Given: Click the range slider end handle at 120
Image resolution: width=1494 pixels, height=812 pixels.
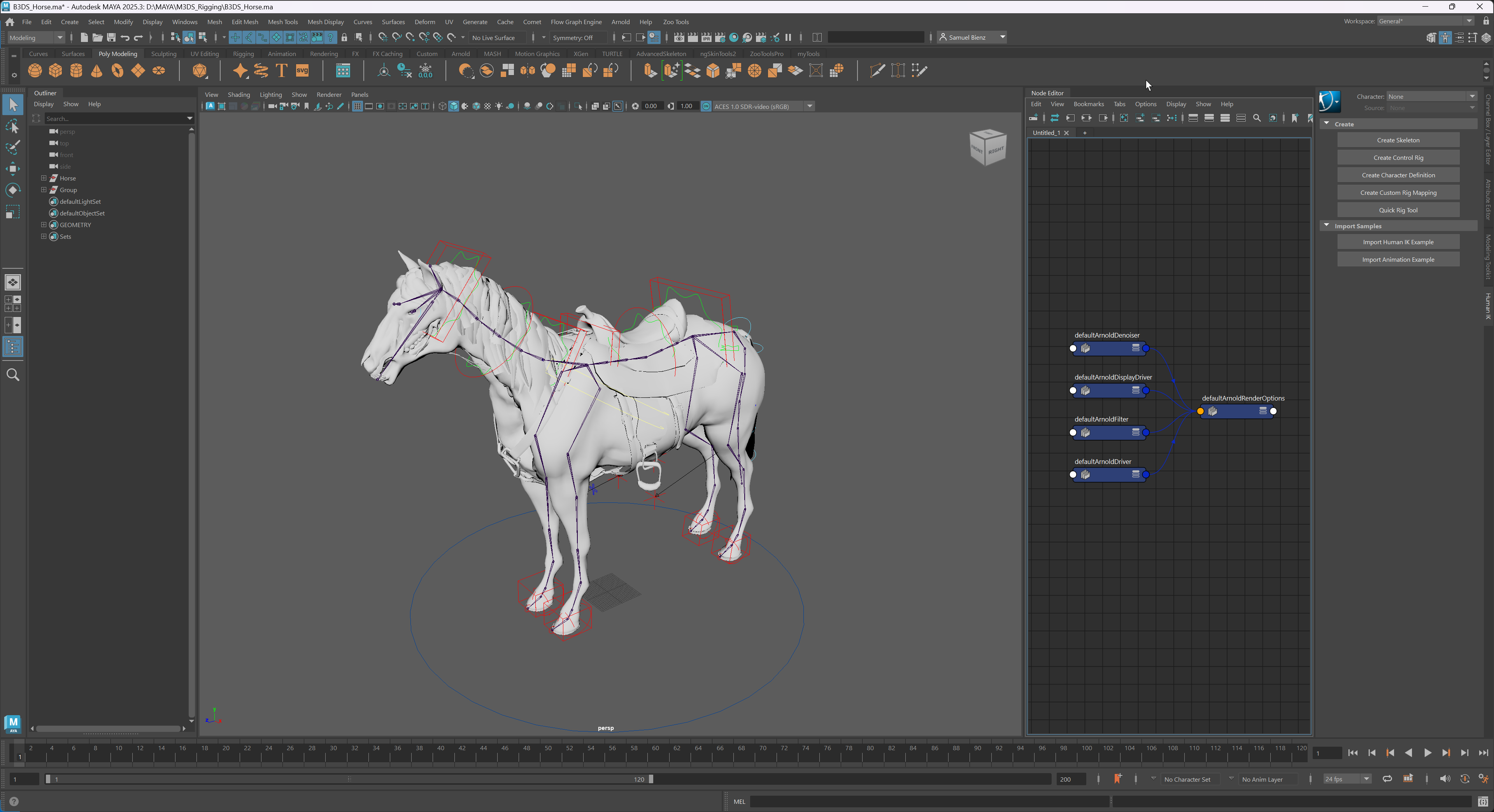Looking at the screenshot, I should click(x=651, y=779).
